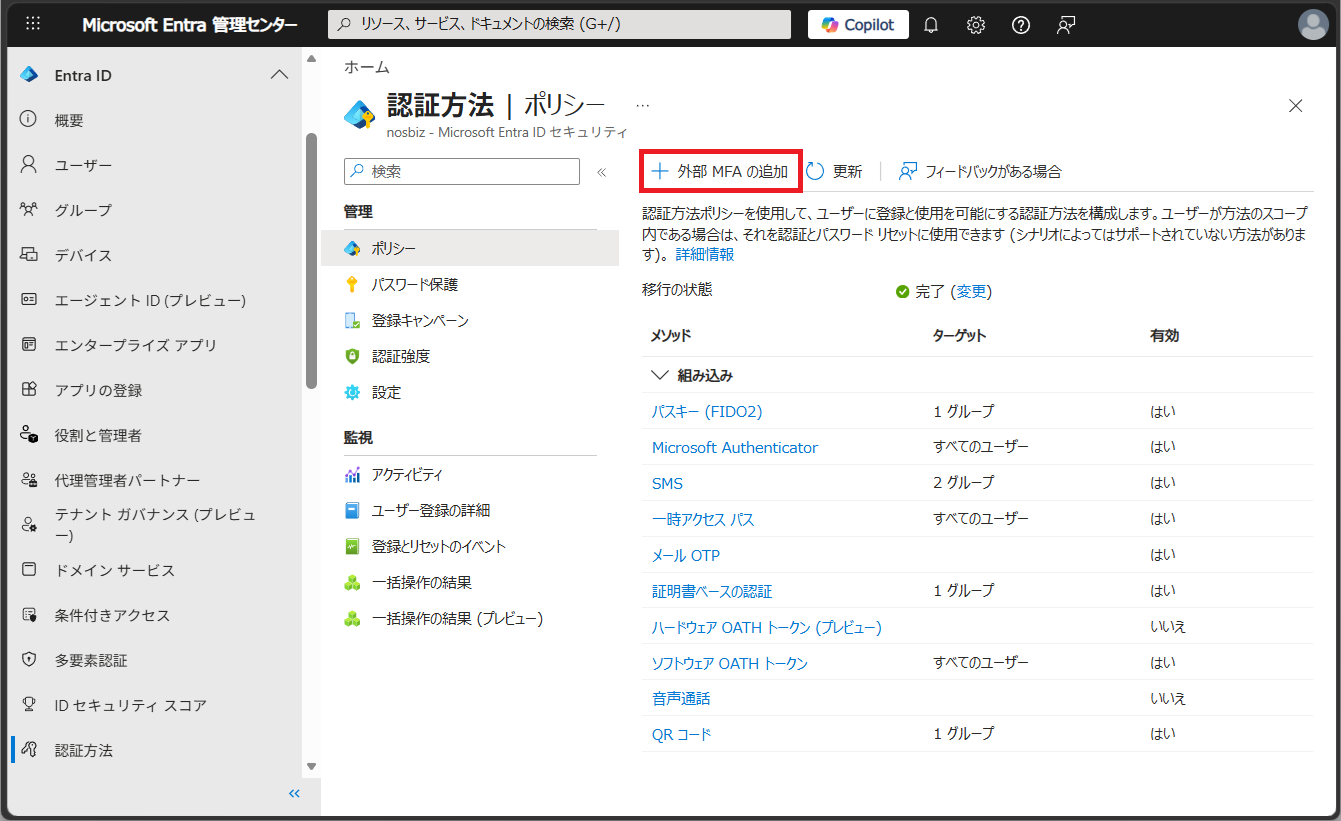The height and width of the screenshot is (821, 1341).
Task: Open the help question mark icon
Action: pyautogui.click(x=1021, y=25)
